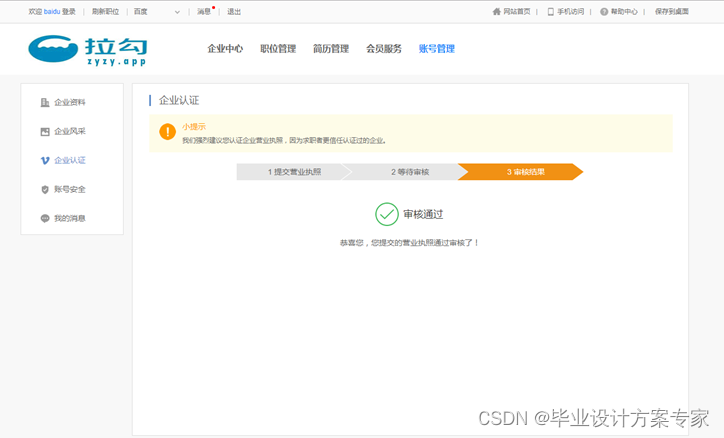Click the green checkmark approval icon
The width and height of the screenshot is (724, 438).
click(386, 214)
